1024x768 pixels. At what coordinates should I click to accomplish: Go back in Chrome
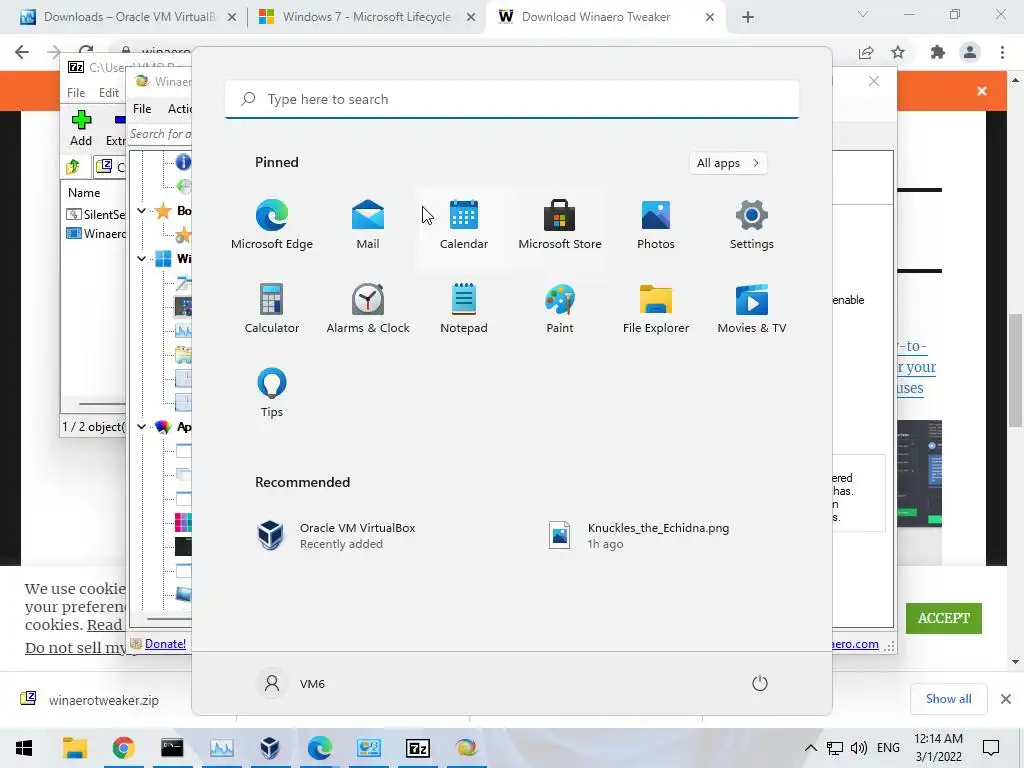(22, 52)
